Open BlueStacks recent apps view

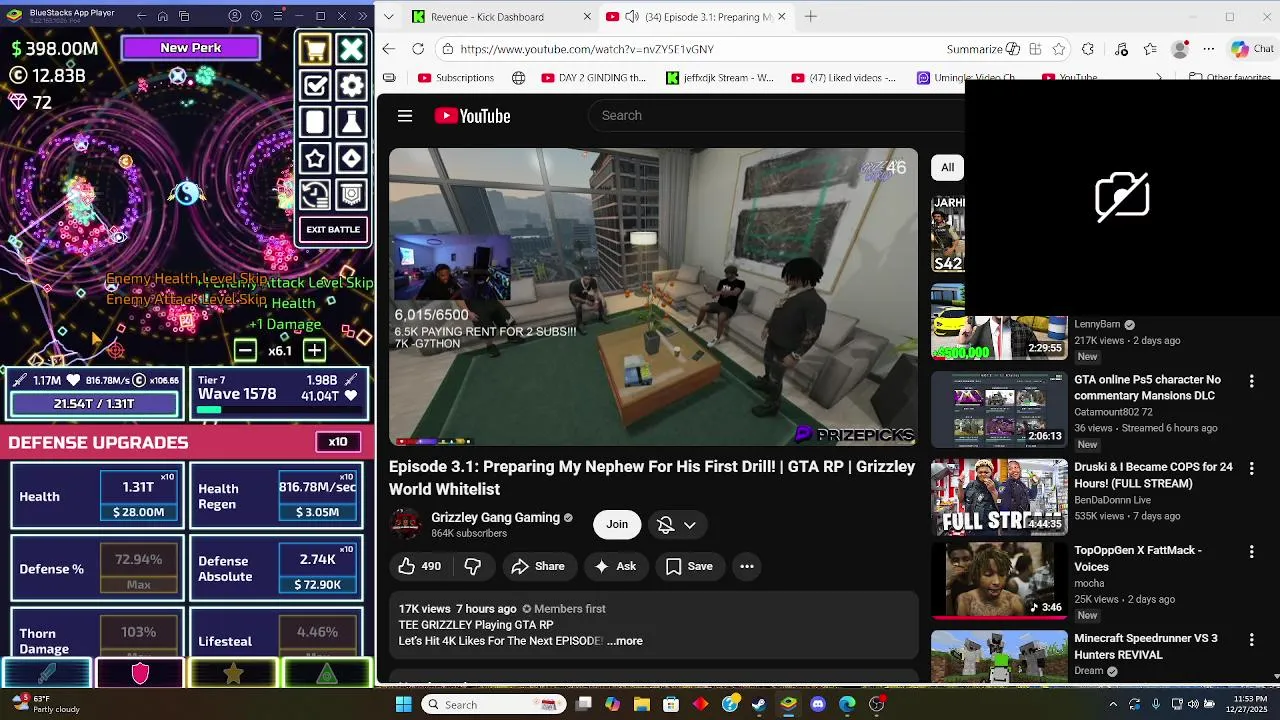(x=185, y=16)
